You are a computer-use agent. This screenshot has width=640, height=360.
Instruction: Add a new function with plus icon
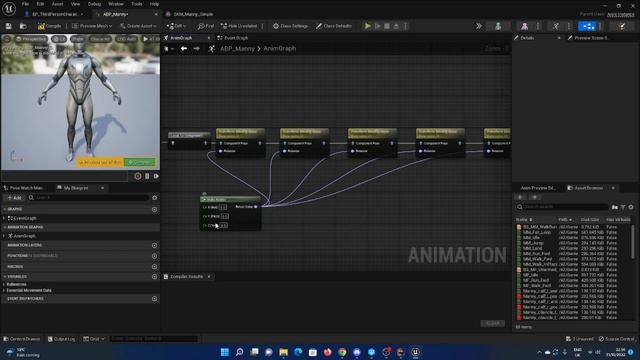click(155, 256)
